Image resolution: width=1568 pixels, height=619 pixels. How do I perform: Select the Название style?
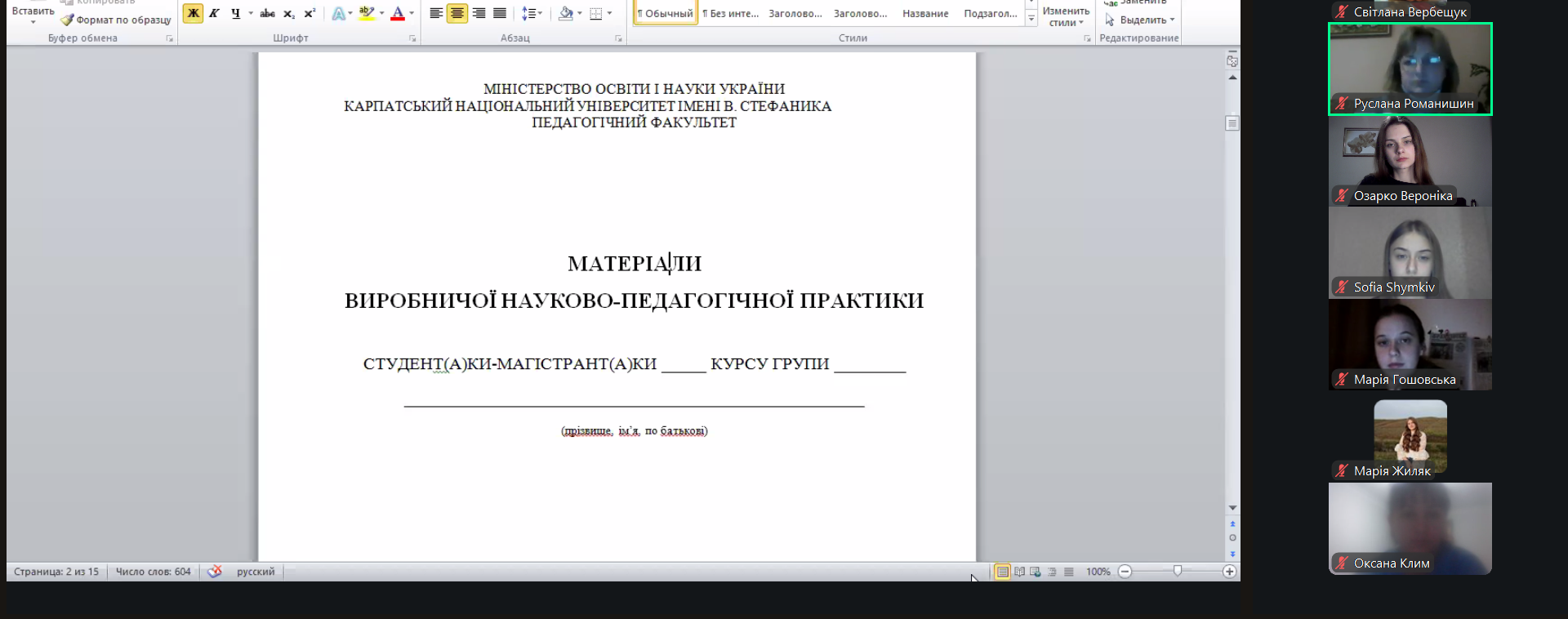[925, 13]
